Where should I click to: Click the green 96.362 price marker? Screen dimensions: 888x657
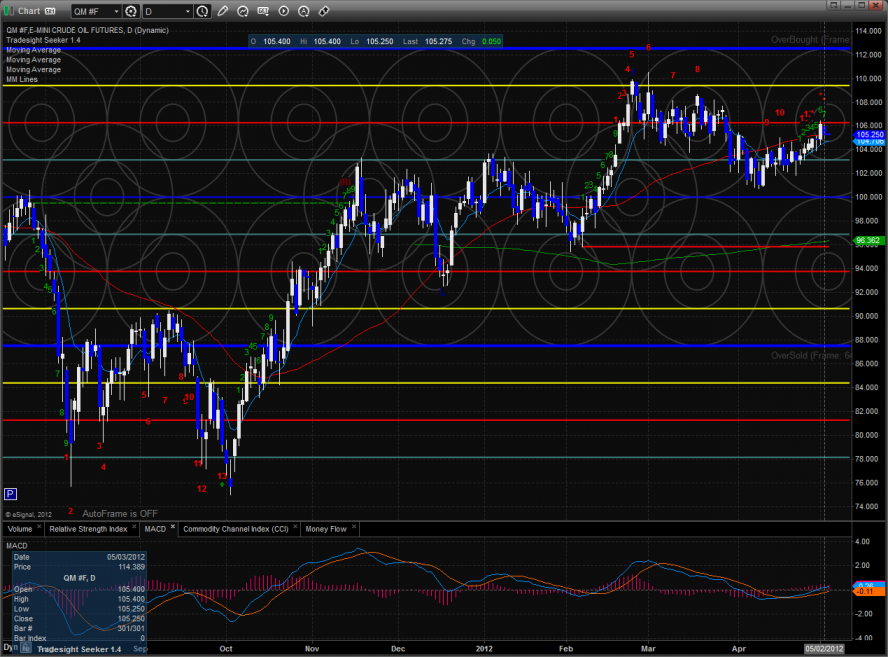867,240
